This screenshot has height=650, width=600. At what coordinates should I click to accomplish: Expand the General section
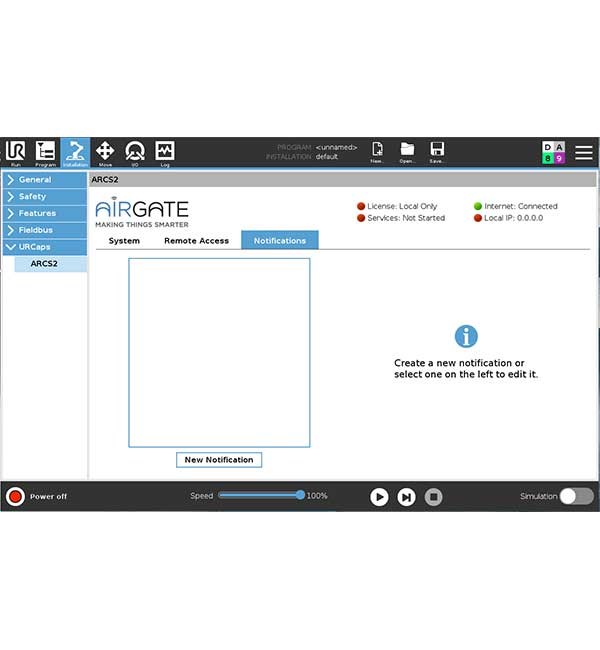click(x=45, y=180)
